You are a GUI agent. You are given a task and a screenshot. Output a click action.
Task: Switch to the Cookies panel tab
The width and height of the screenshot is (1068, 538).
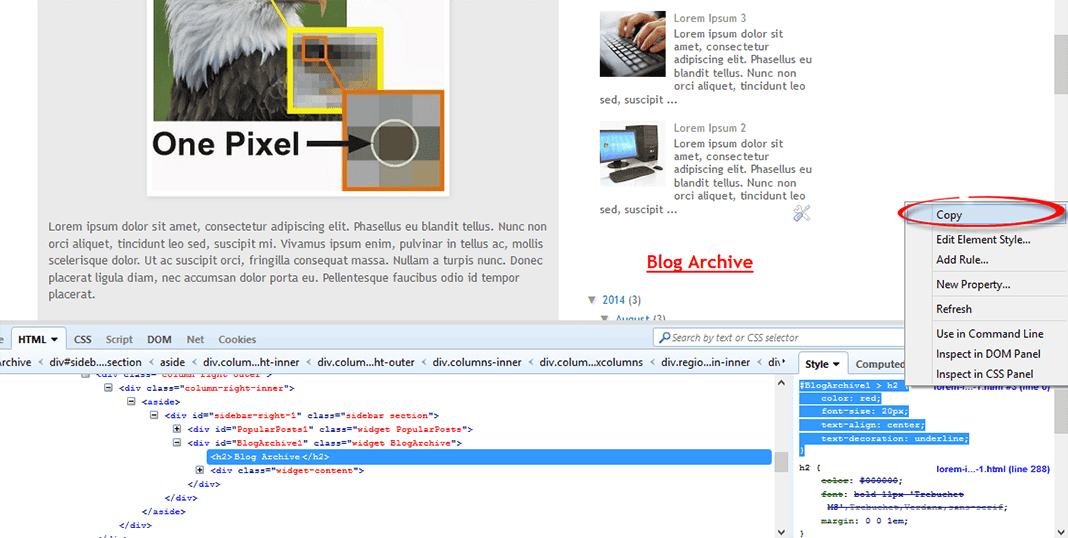point(237,339)
